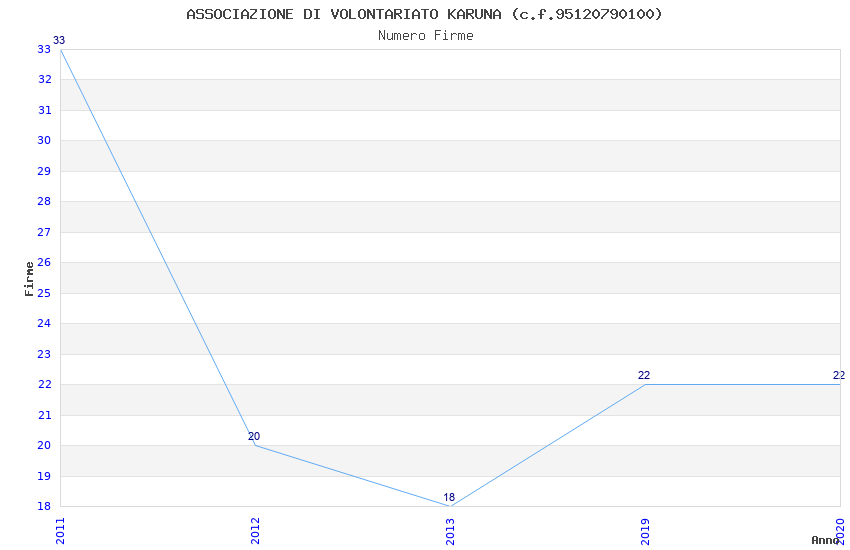Click the x-axis title Anno

[x=825, y=540]
